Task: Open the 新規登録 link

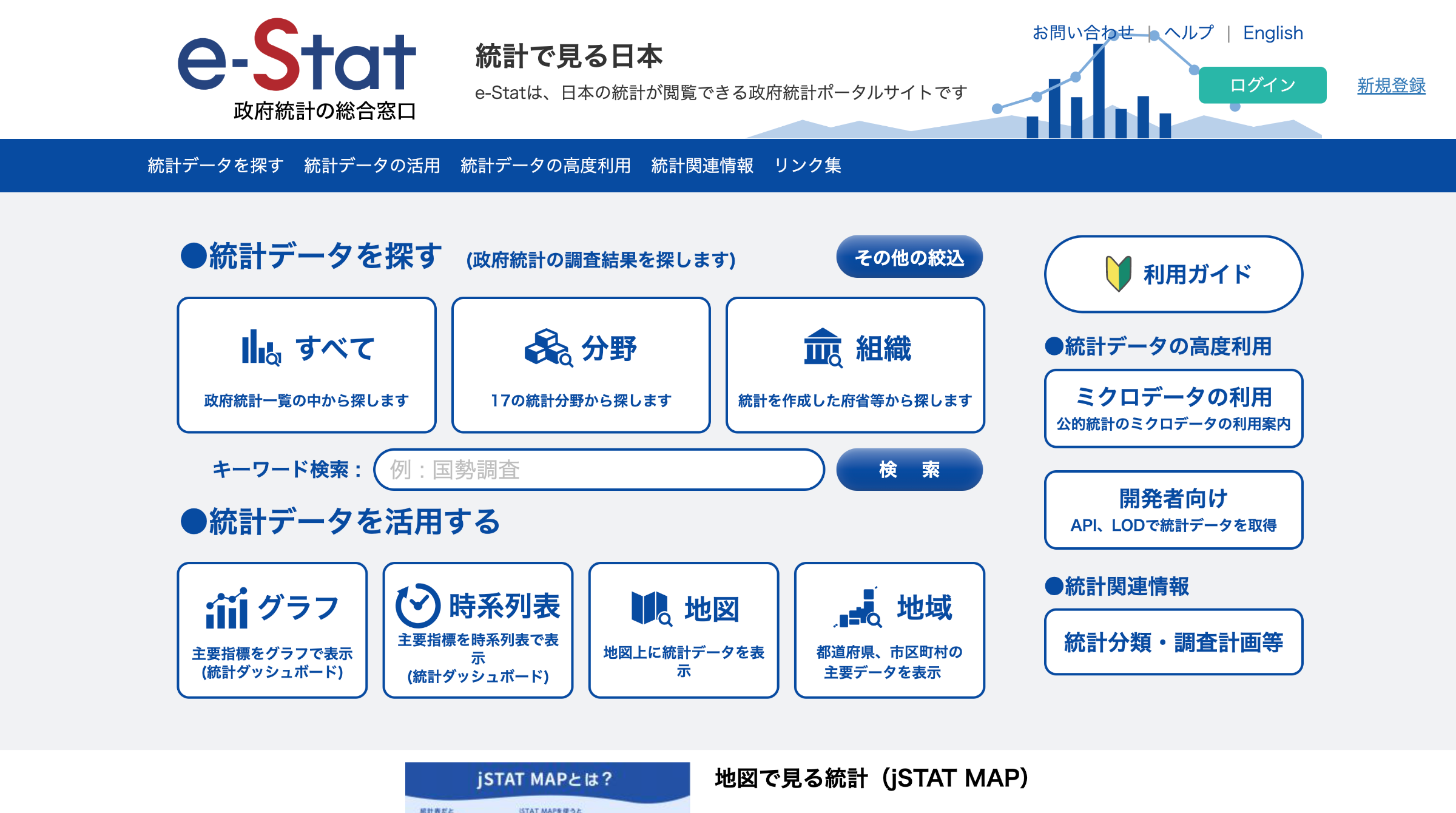Action: (1391, 86)
